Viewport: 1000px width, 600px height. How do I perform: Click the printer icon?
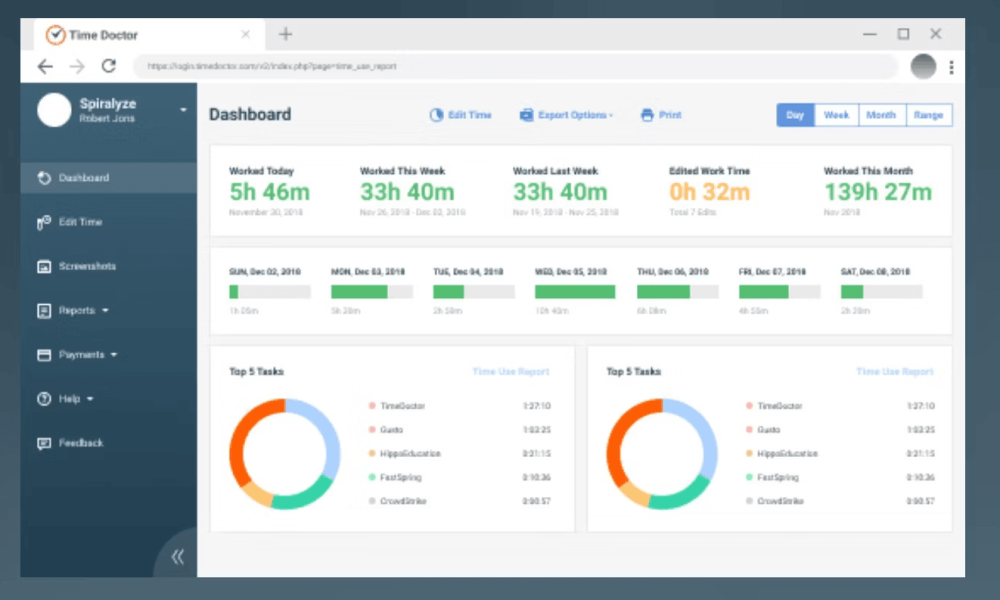(x=647, y=115)
